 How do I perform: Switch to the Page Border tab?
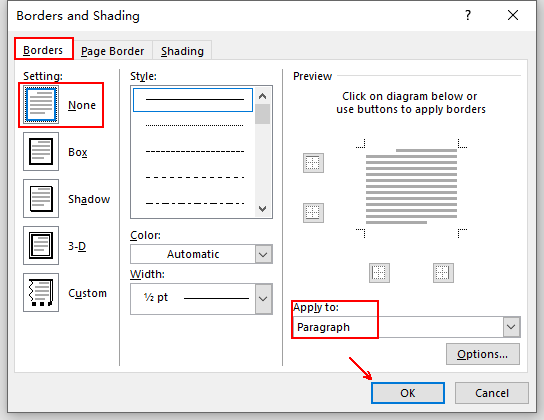[x=112, y=51]
